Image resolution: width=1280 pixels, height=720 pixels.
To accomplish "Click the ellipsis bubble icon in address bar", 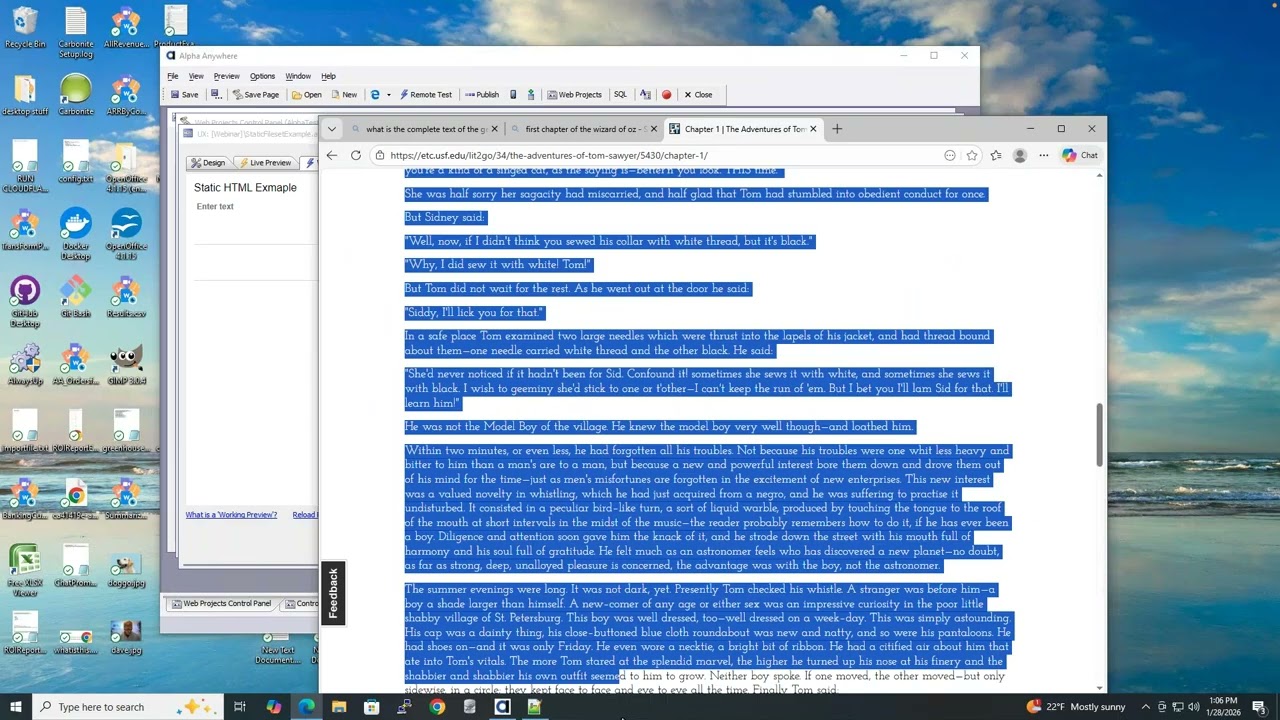I will [950, 155].
